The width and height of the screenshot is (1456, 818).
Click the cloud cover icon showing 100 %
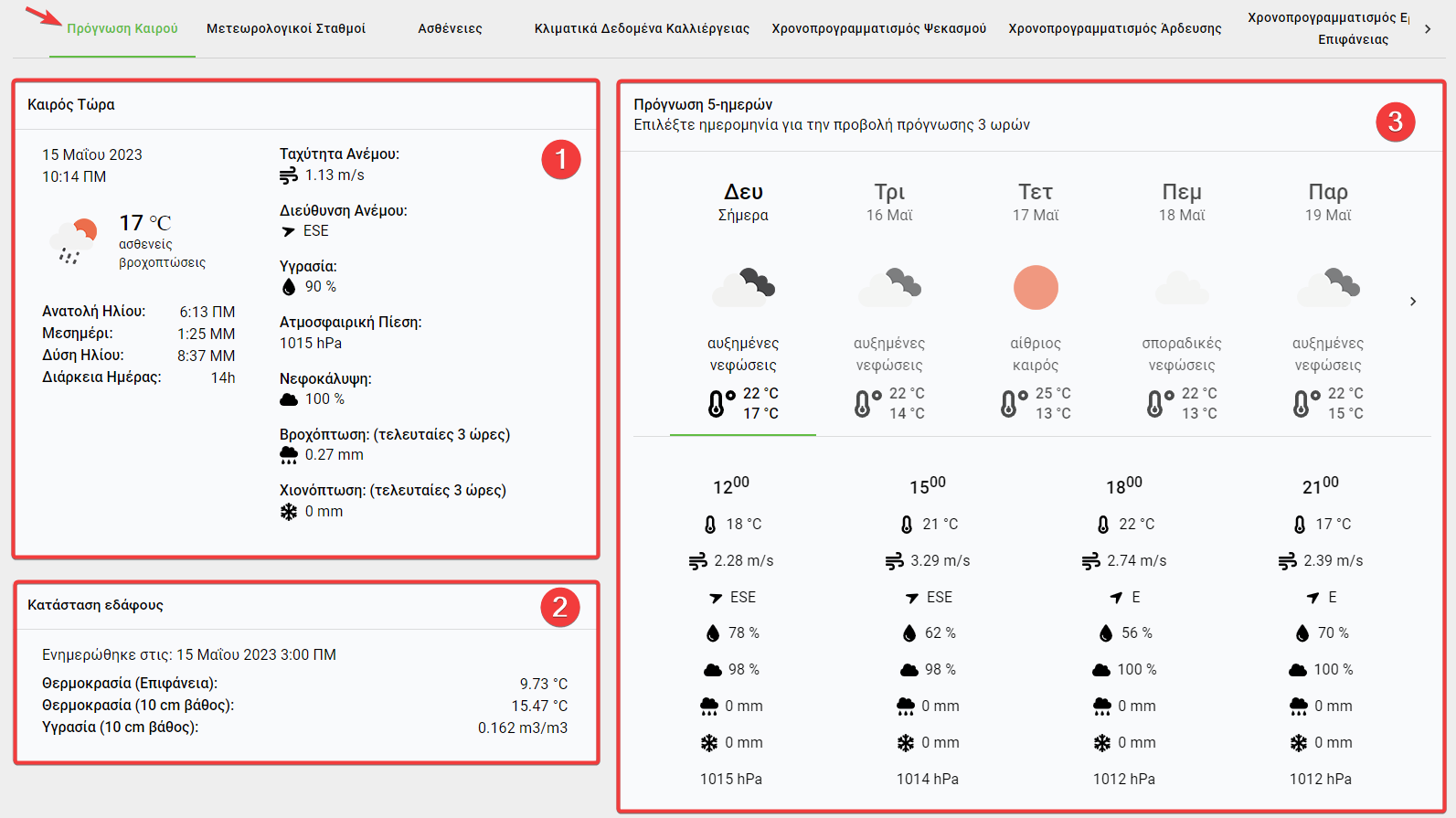(289, 399)
